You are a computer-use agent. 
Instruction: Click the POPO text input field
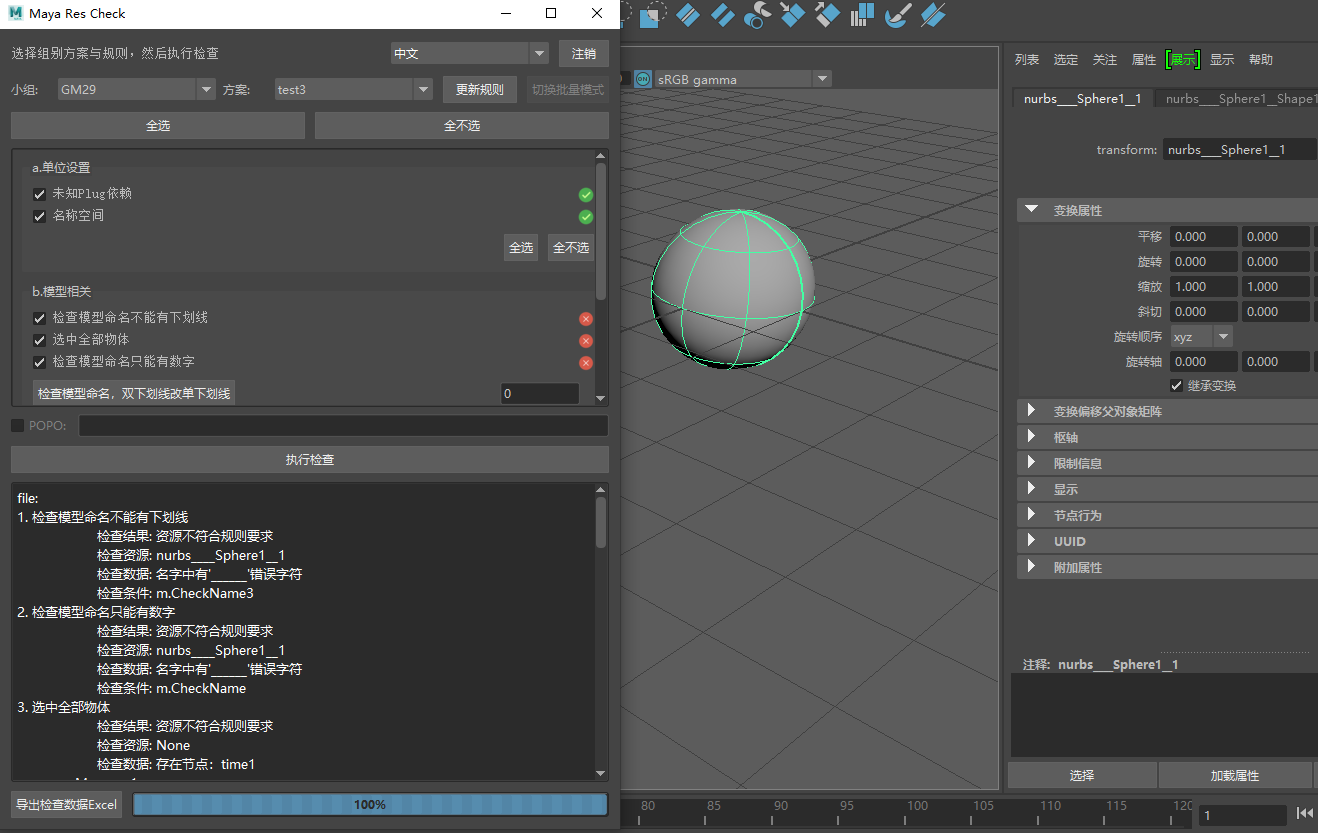343,426
